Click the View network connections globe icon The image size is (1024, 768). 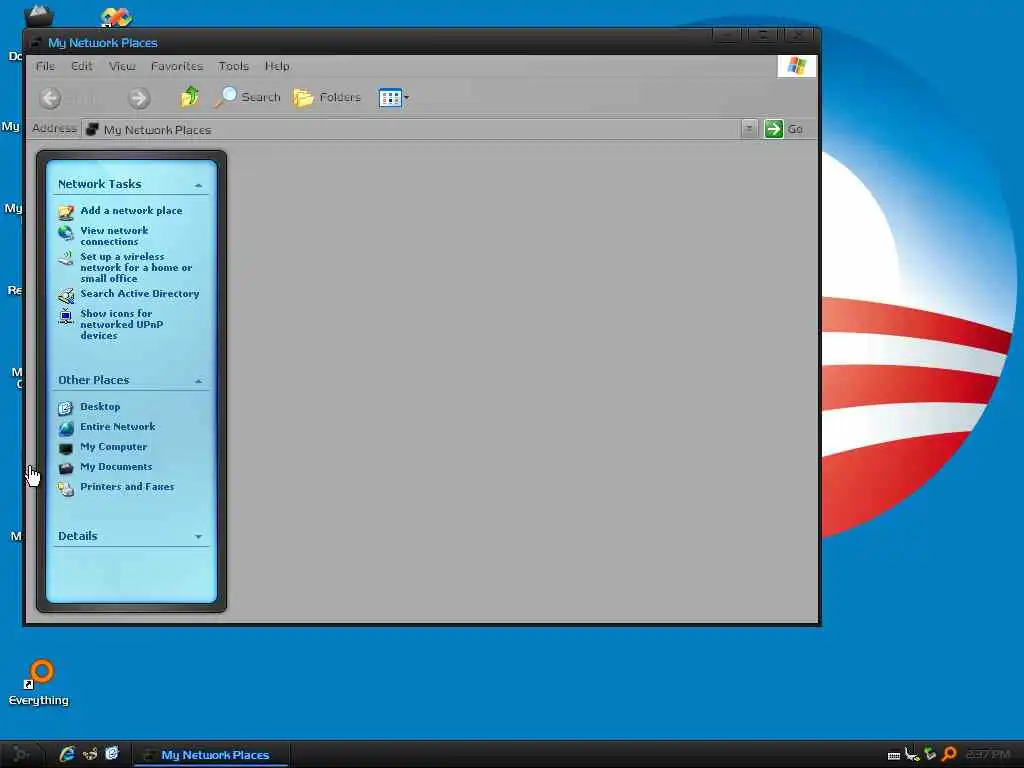(x=65, y=232)
